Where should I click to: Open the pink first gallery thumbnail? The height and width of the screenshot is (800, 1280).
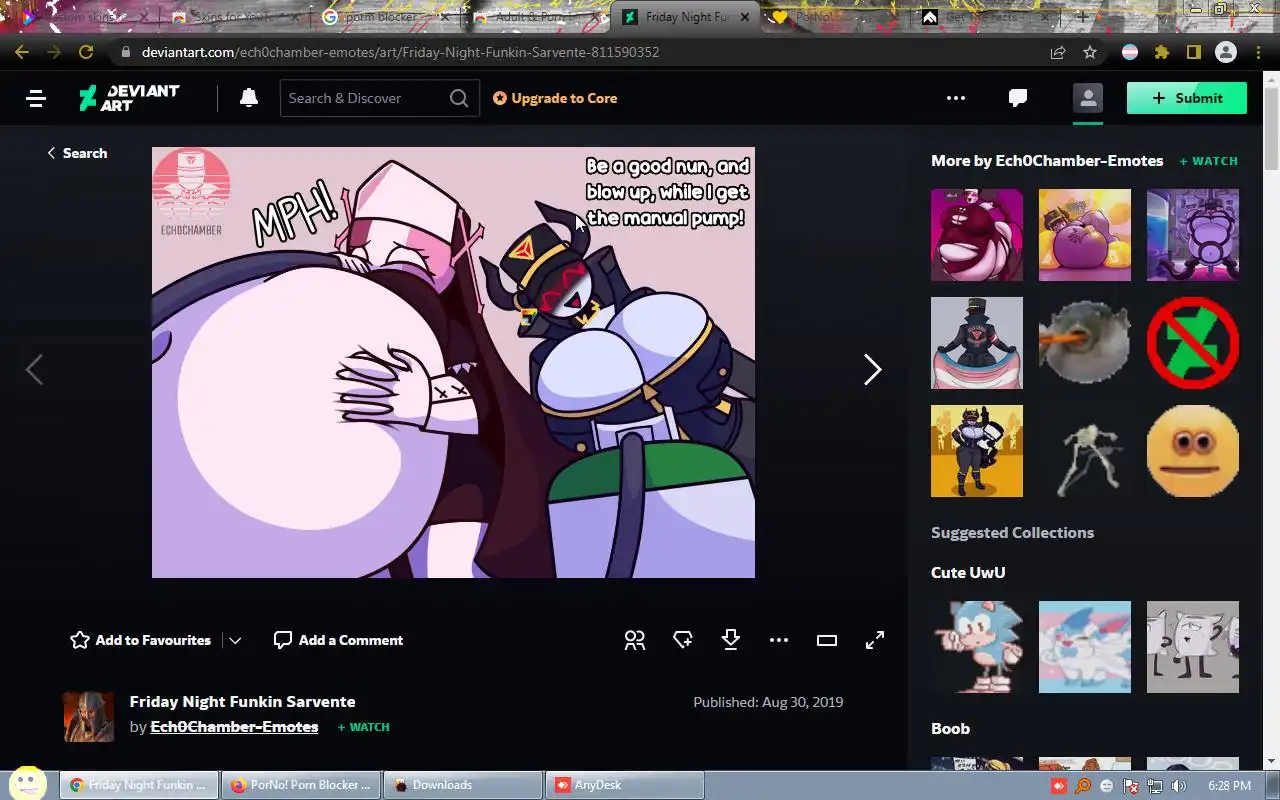(977, 235)
